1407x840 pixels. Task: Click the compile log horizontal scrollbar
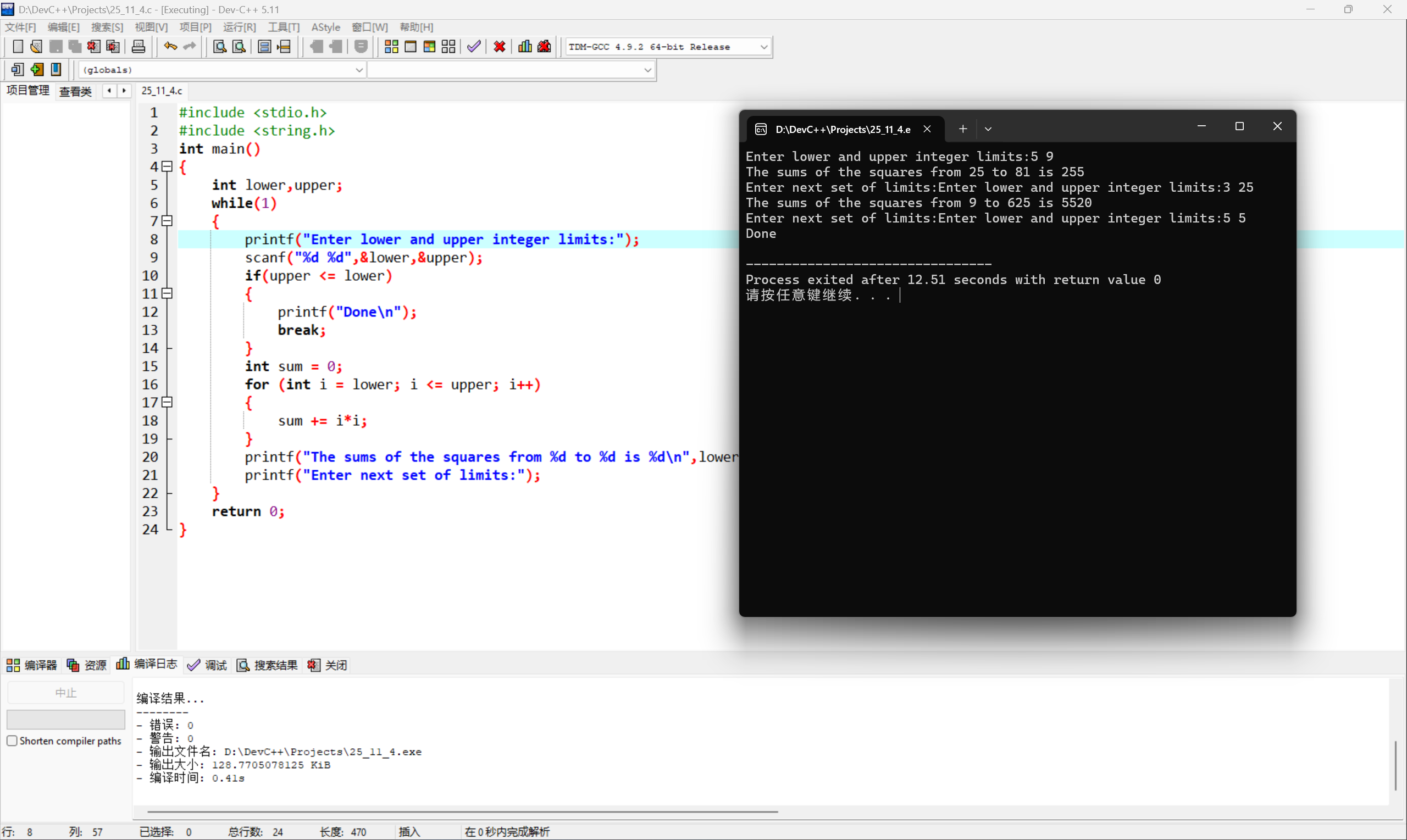click(x=462, y=811)
